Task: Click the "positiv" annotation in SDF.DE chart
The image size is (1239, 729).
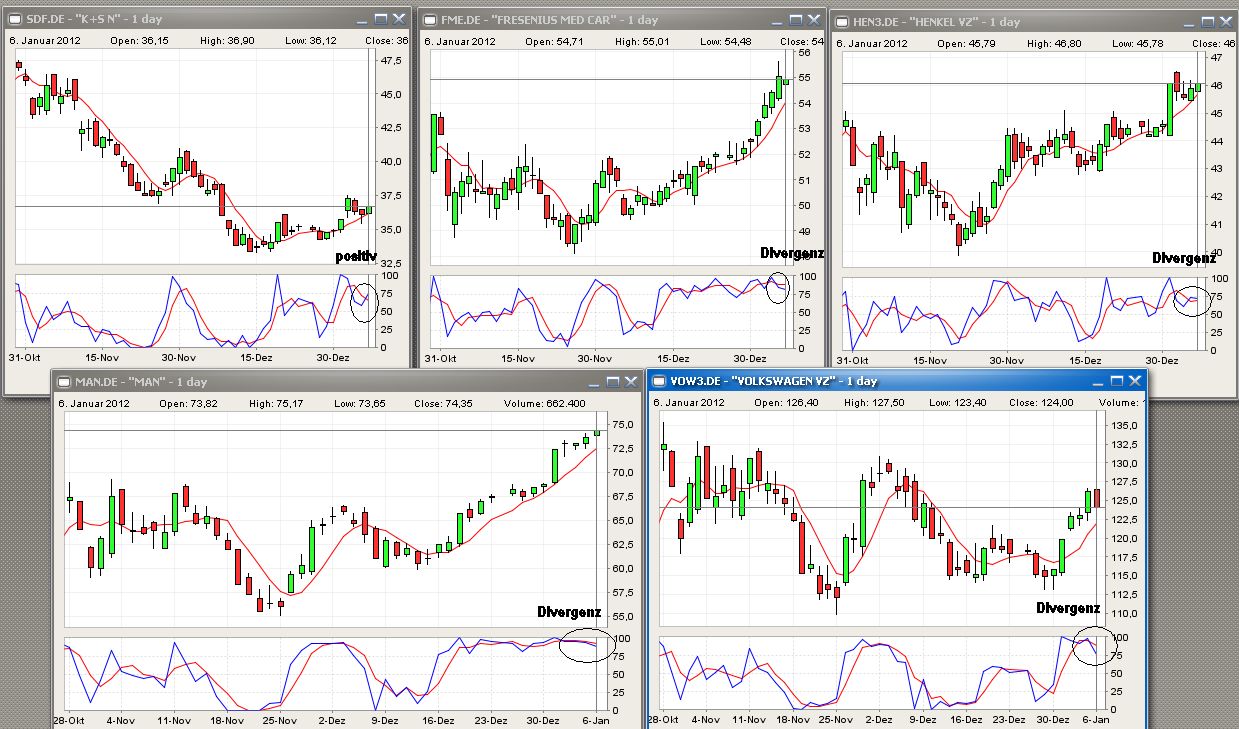Action: pos(355,257)
